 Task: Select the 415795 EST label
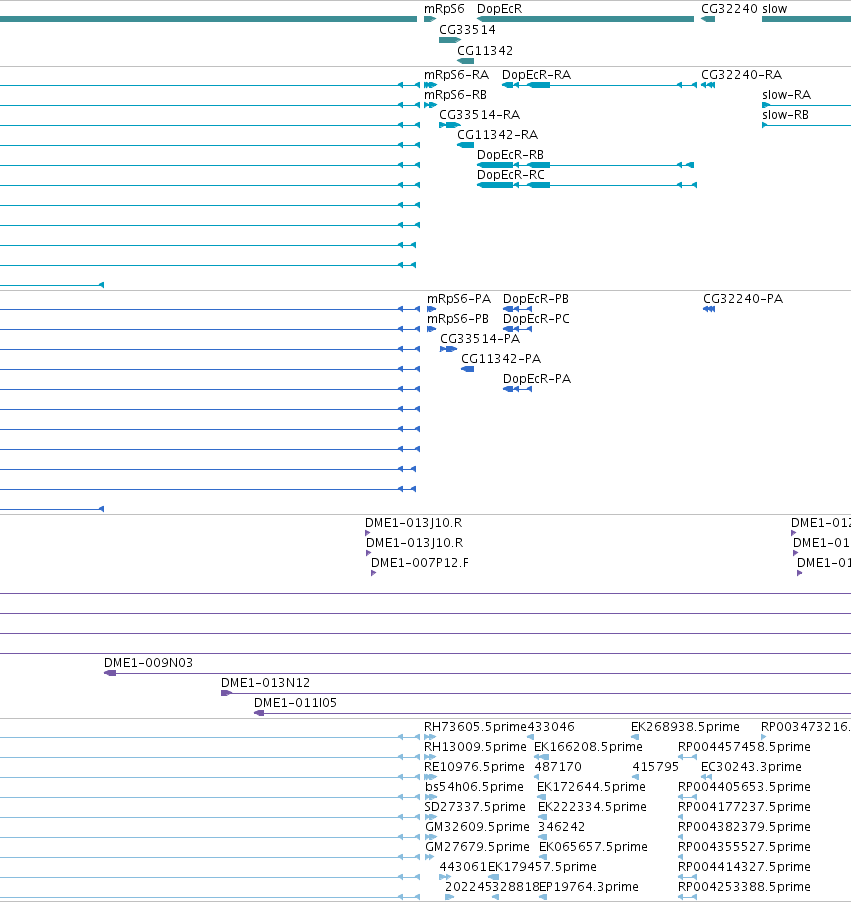(655, 767)
